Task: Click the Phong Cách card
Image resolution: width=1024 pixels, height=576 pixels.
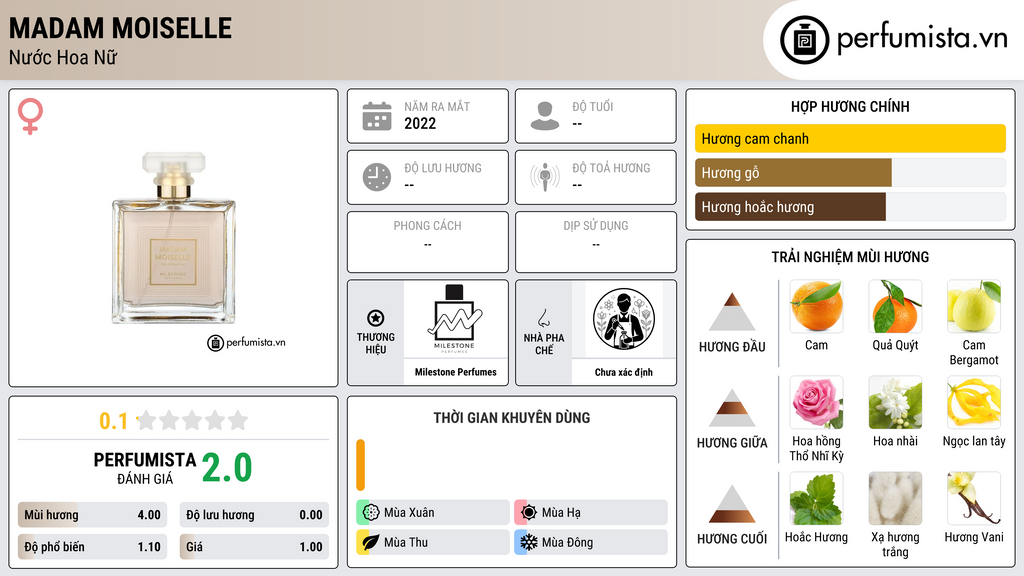Action: tap(428, 242)
